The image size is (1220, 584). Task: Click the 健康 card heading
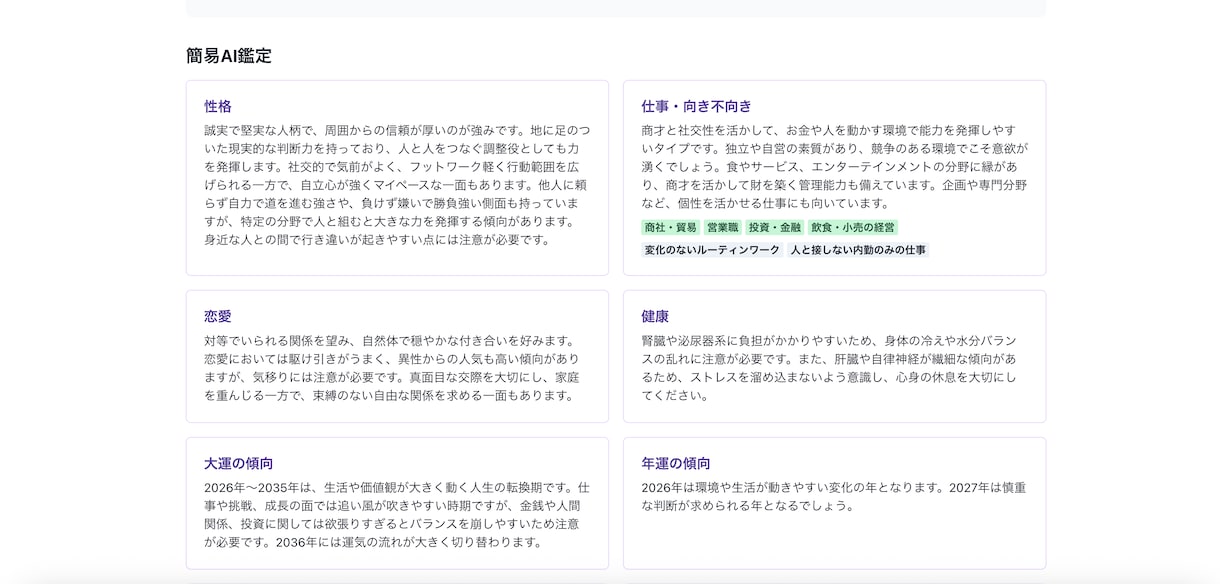point(655,316)
